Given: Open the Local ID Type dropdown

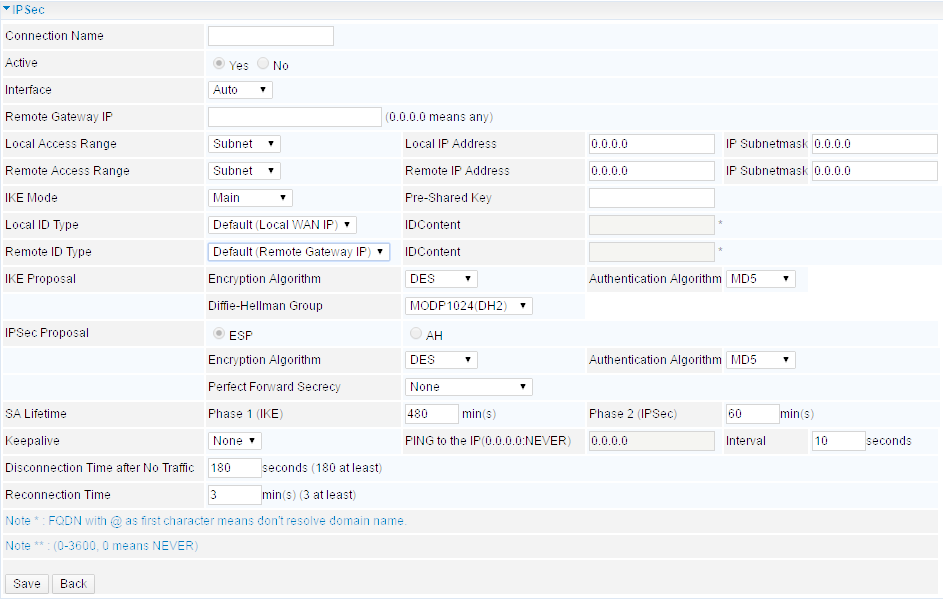Looking at the screenshot, I should click(282, 225).
